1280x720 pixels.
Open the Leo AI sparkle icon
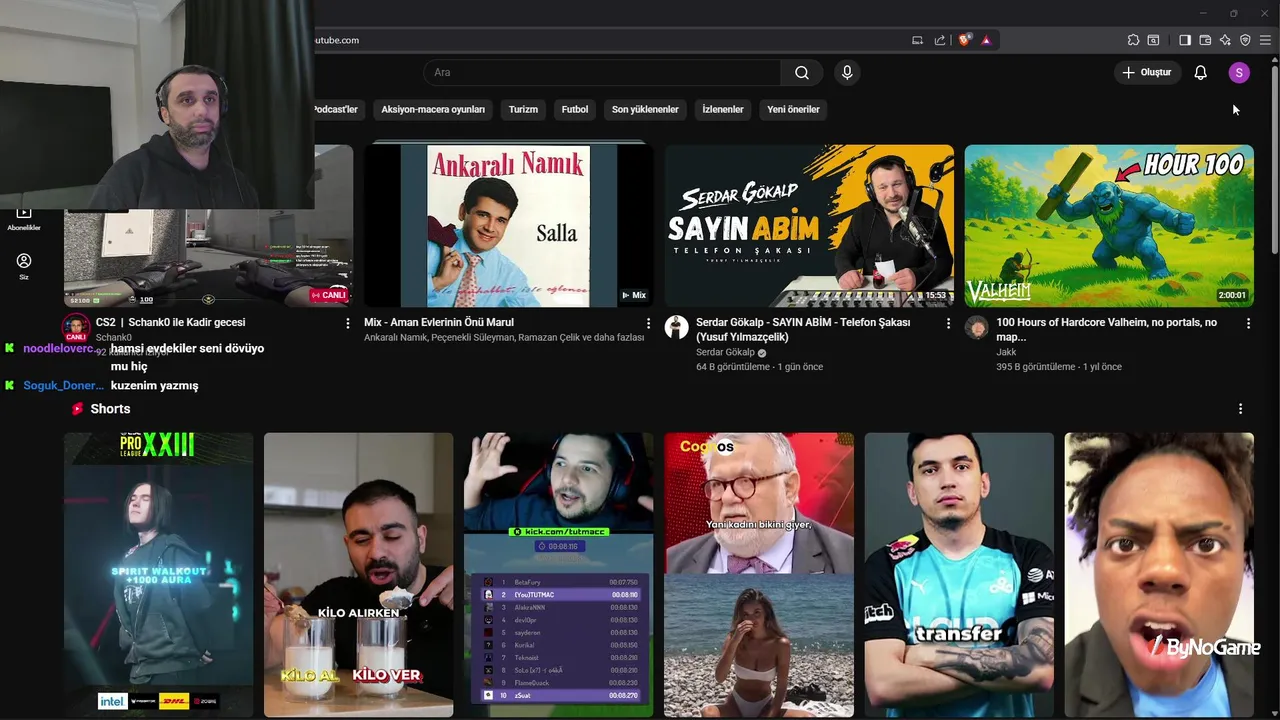tap(1225, 40)
